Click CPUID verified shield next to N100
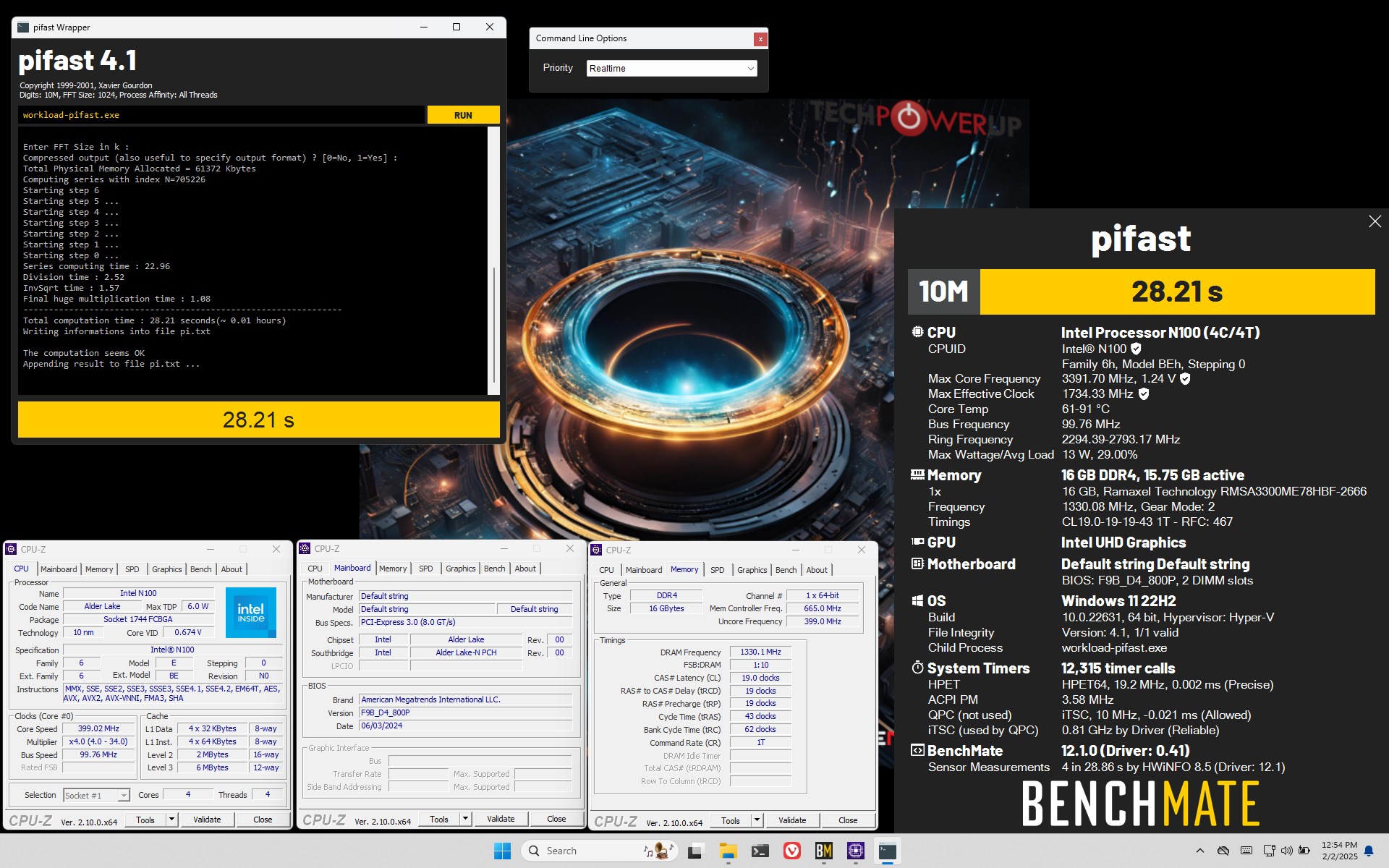Image resolution: width=1389 pixels, height=868 pixels. point(1136,349)
